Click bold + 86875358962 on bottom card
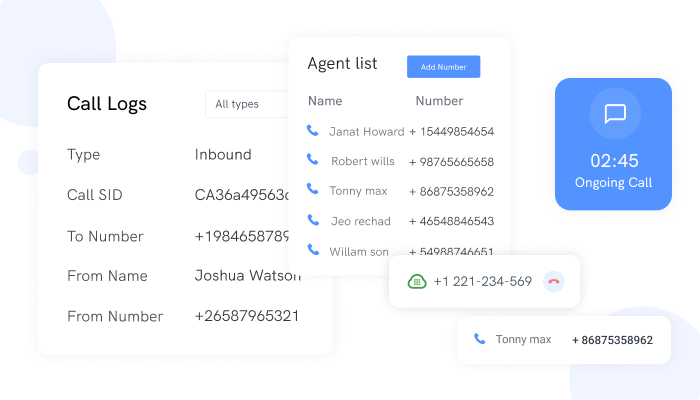The height and width of the screenshot is (400, 700). [612, 340]
